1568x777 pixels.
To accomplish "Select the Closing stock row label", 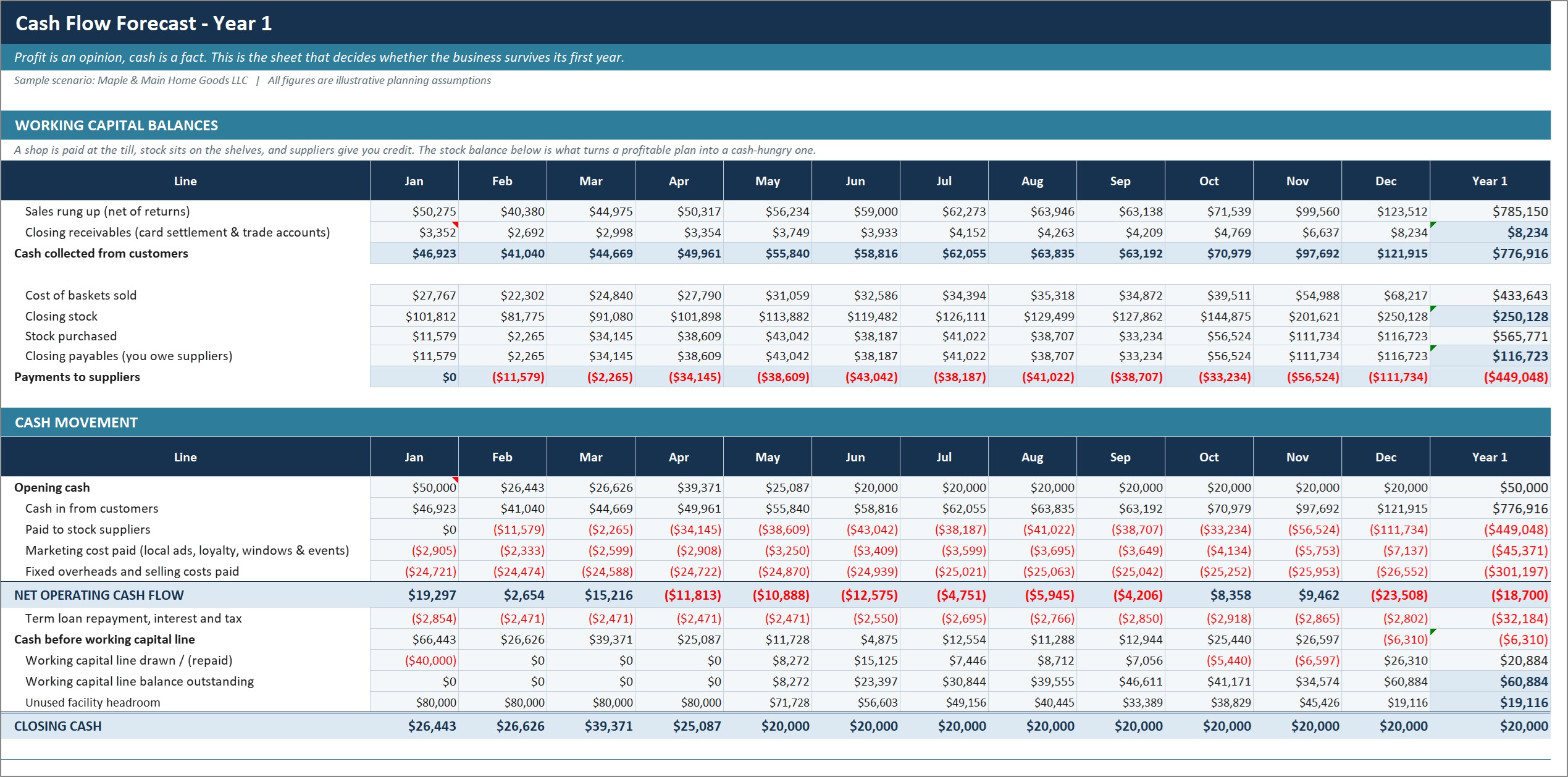I will pos(61,316).
